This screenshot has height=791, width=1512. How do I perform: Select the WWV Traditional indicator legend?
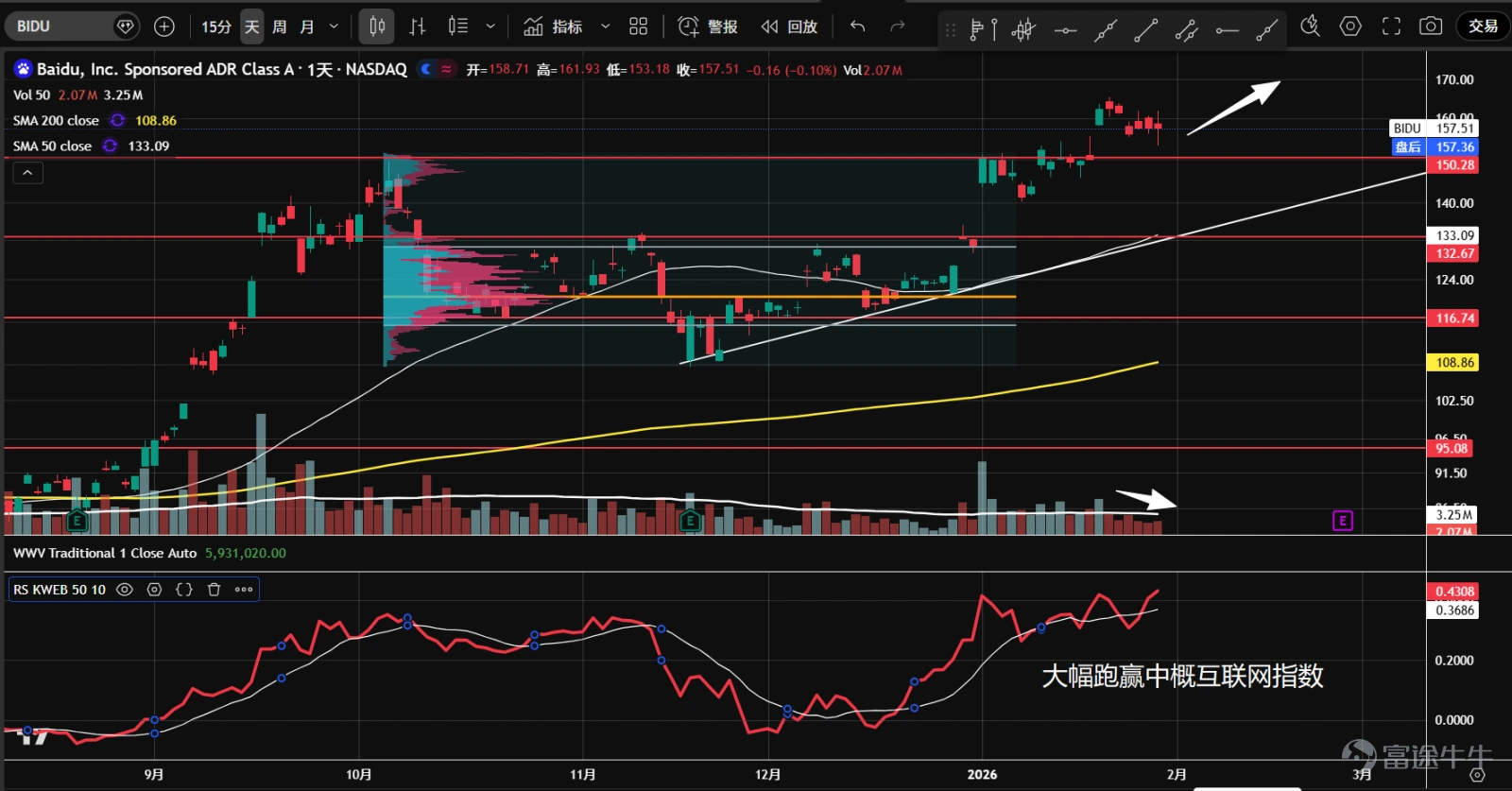tap(105, 553)
